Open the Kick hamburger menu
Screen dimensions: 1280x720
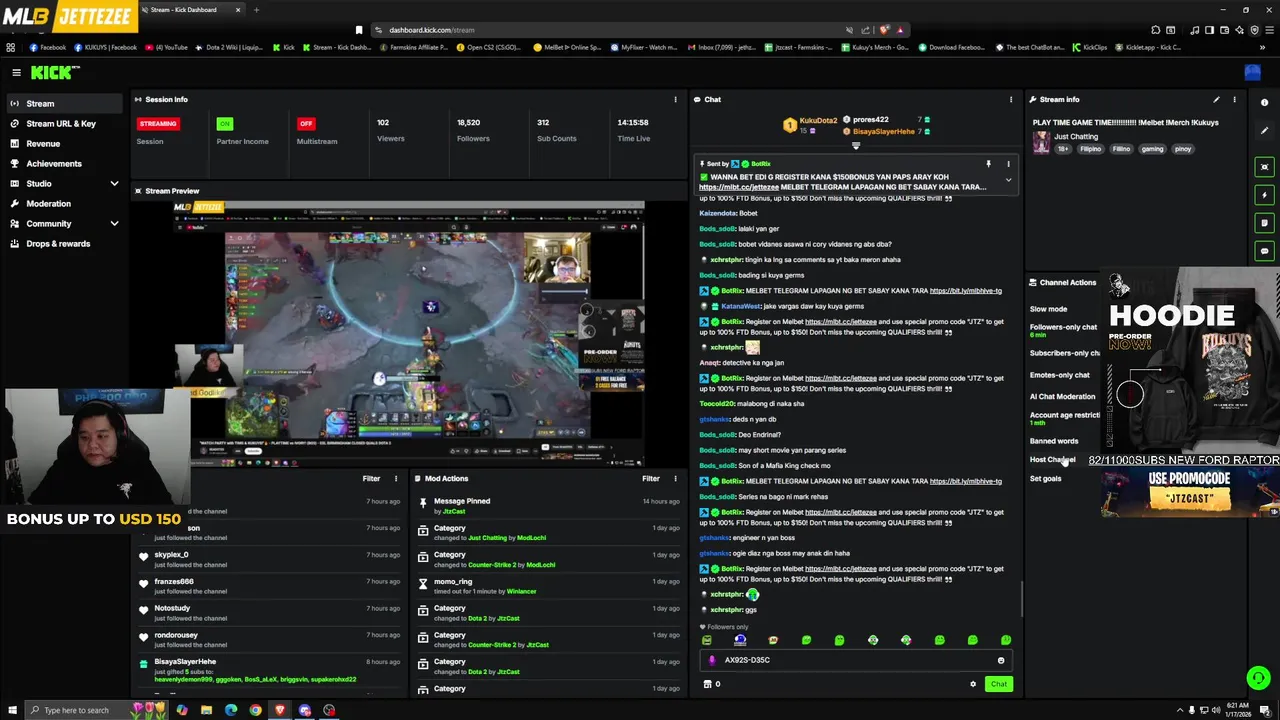[16, 72]
